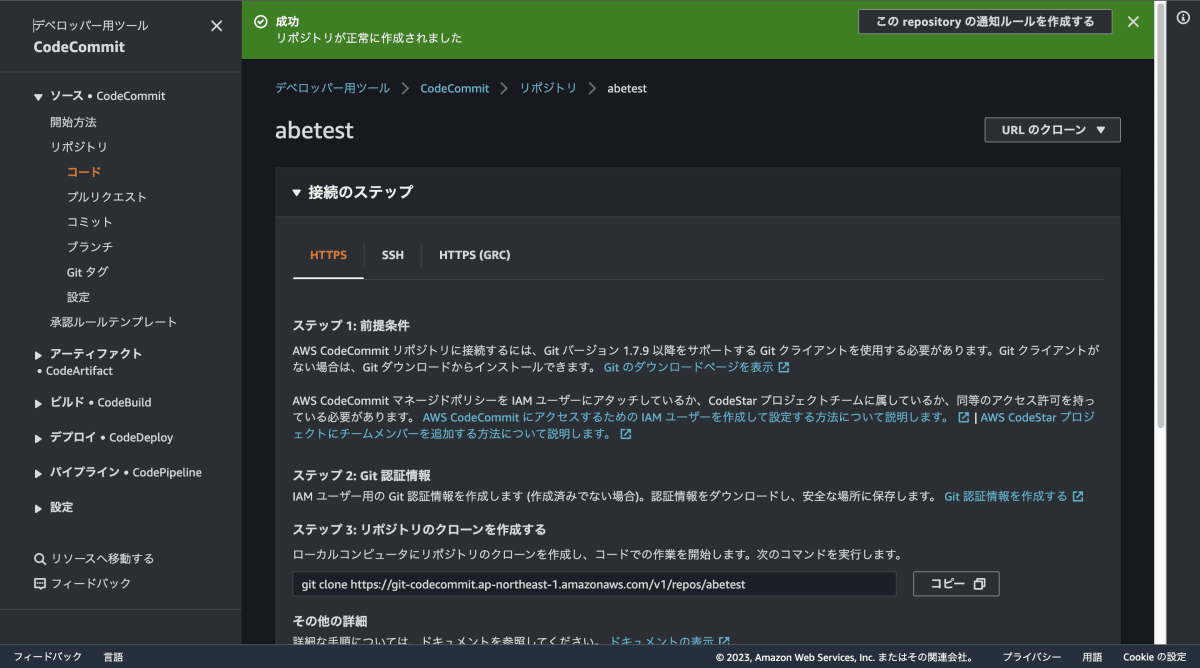Image resolution: width=1200 pixels, height=668 pixels.
Task: Click the フィードバック speech bubble icon in sidebar
Action: tap(40, 584)
